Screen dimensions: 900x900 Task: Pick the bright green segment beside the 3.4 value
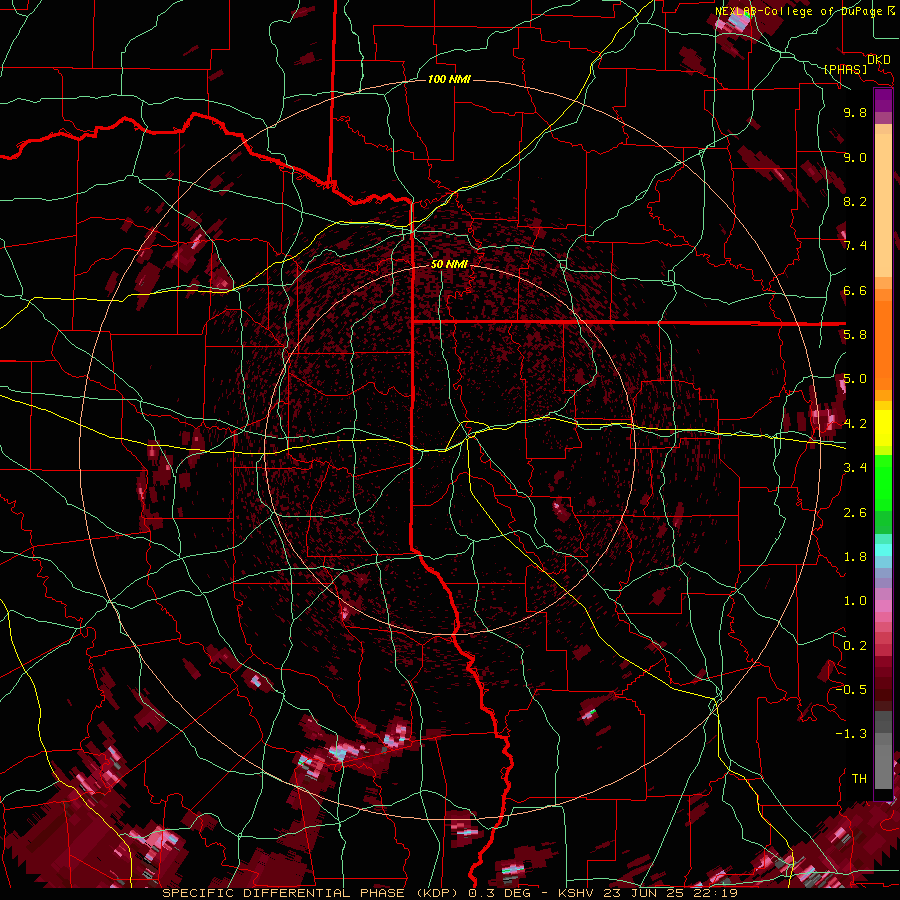pos(883,481)
